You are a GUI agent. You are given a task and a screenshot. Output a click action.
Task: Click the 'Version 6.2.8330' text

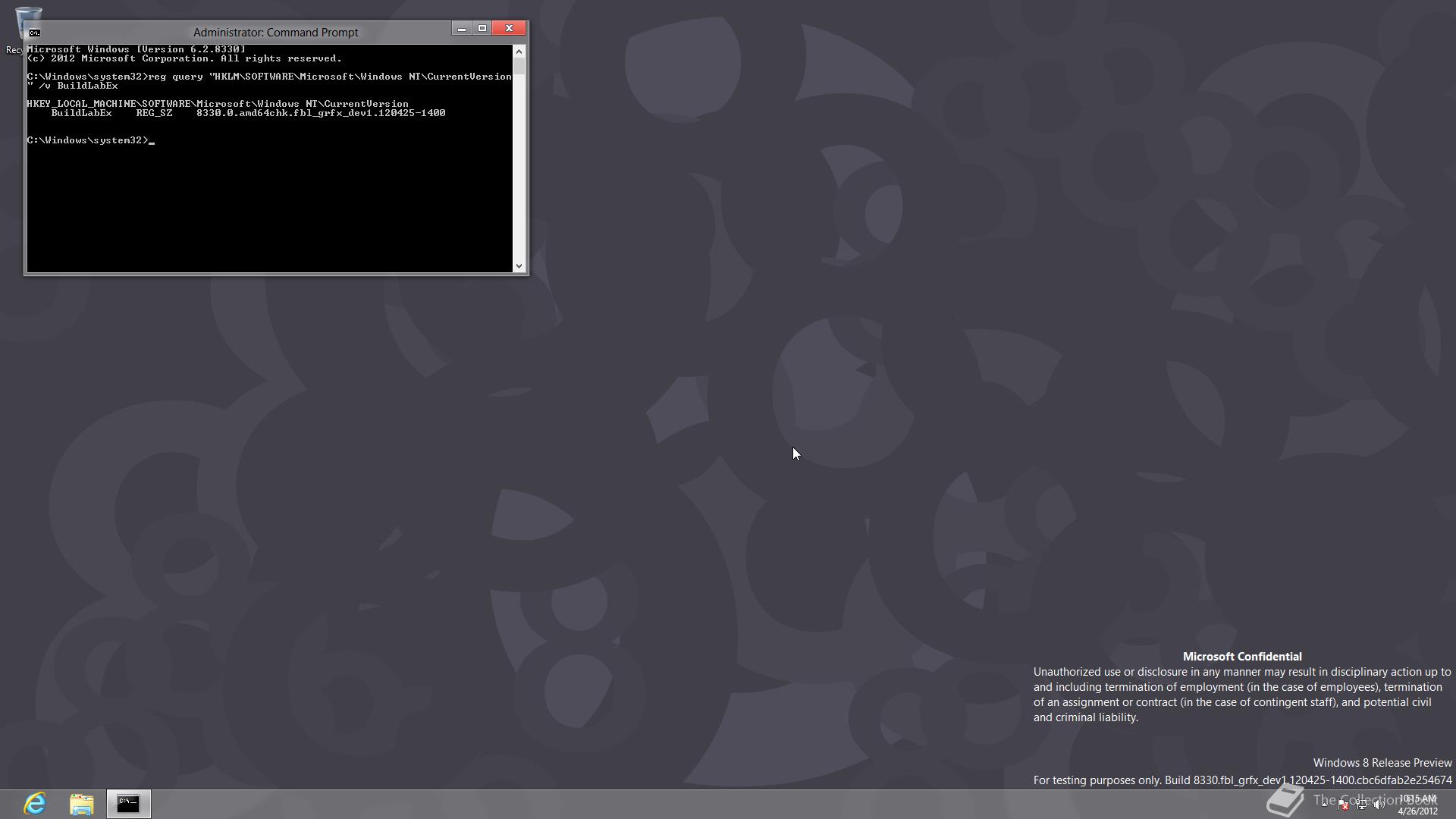pos(191,49)
